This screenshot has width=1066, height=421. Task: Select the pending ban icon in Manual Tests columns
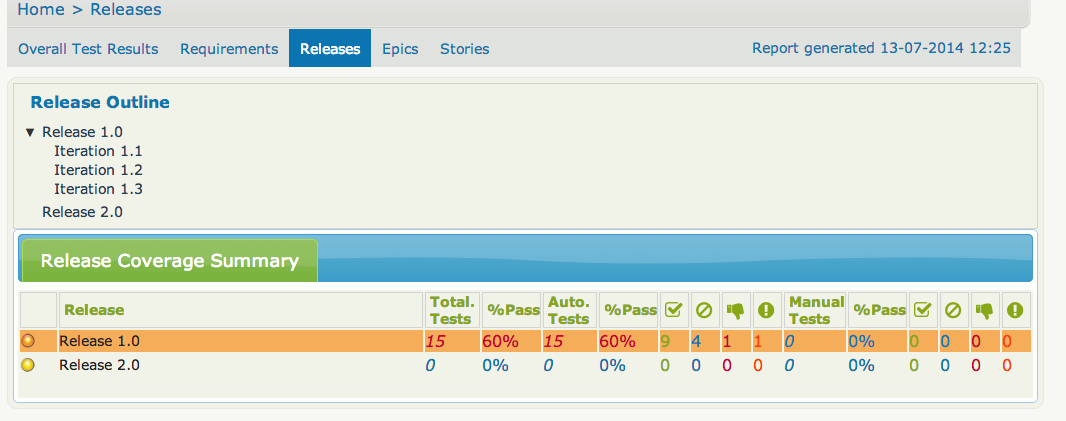953,310
